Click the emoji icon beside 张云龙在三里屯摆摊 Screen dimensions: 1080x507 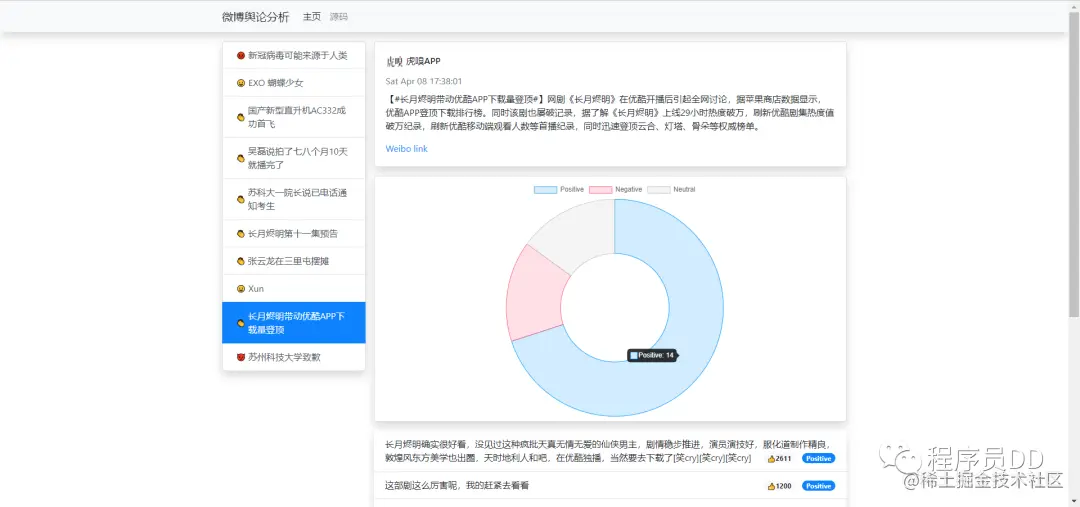coord(240,261)
